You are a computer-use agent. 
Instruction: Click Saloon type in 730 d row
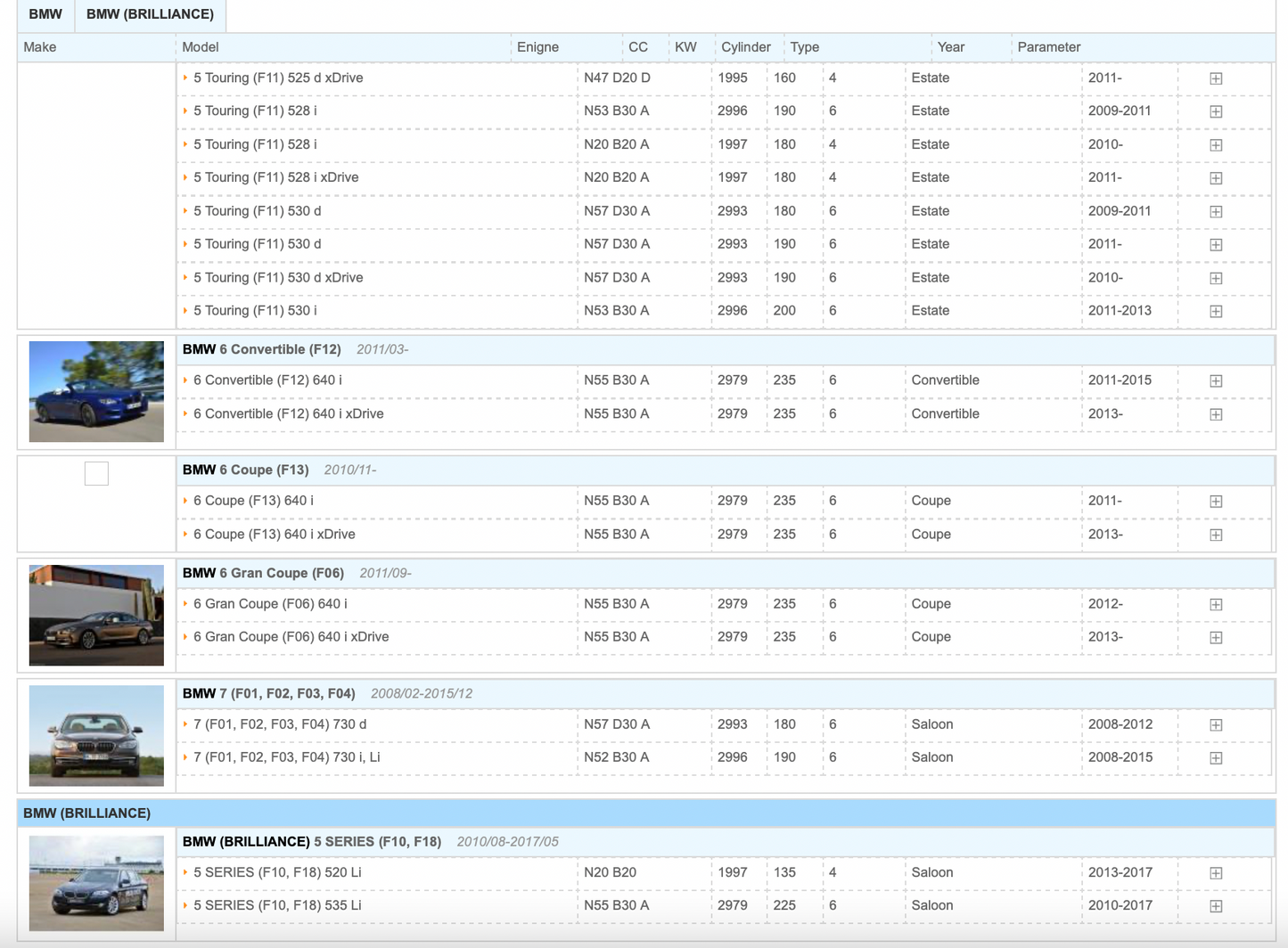(x=932, y=723)
